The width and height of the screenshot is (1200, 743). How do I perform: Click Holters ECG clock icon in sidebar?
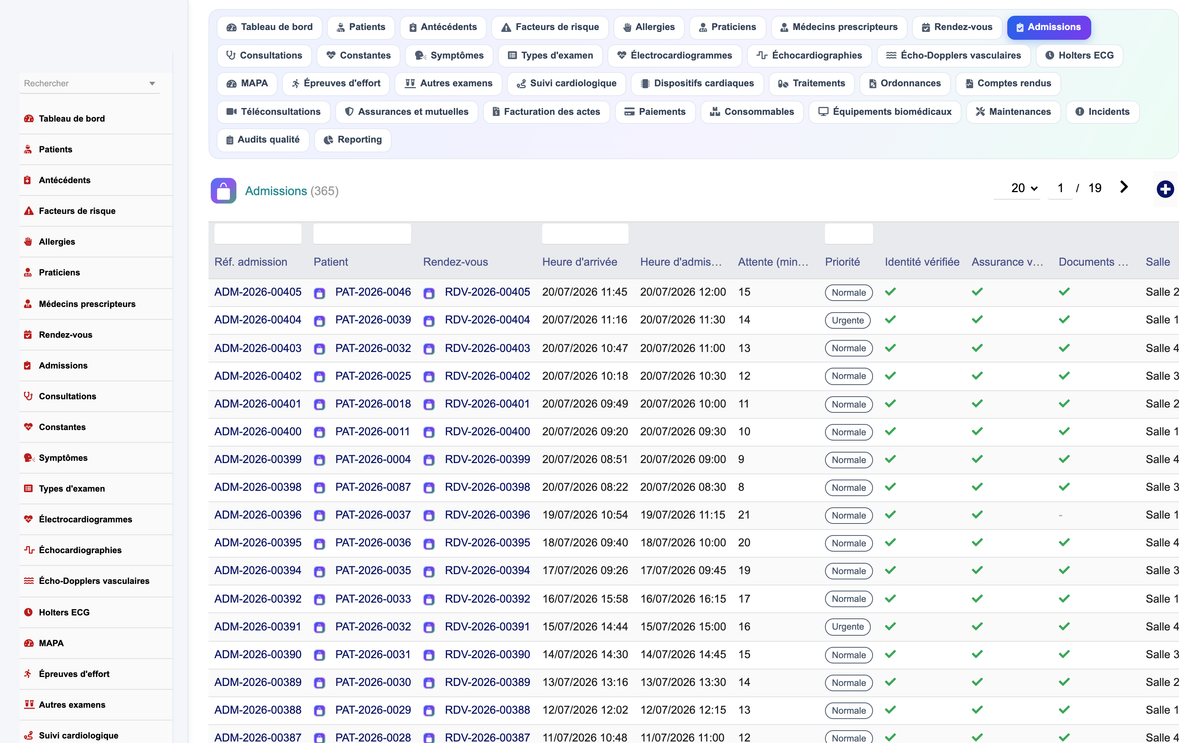tap(28, 612)
